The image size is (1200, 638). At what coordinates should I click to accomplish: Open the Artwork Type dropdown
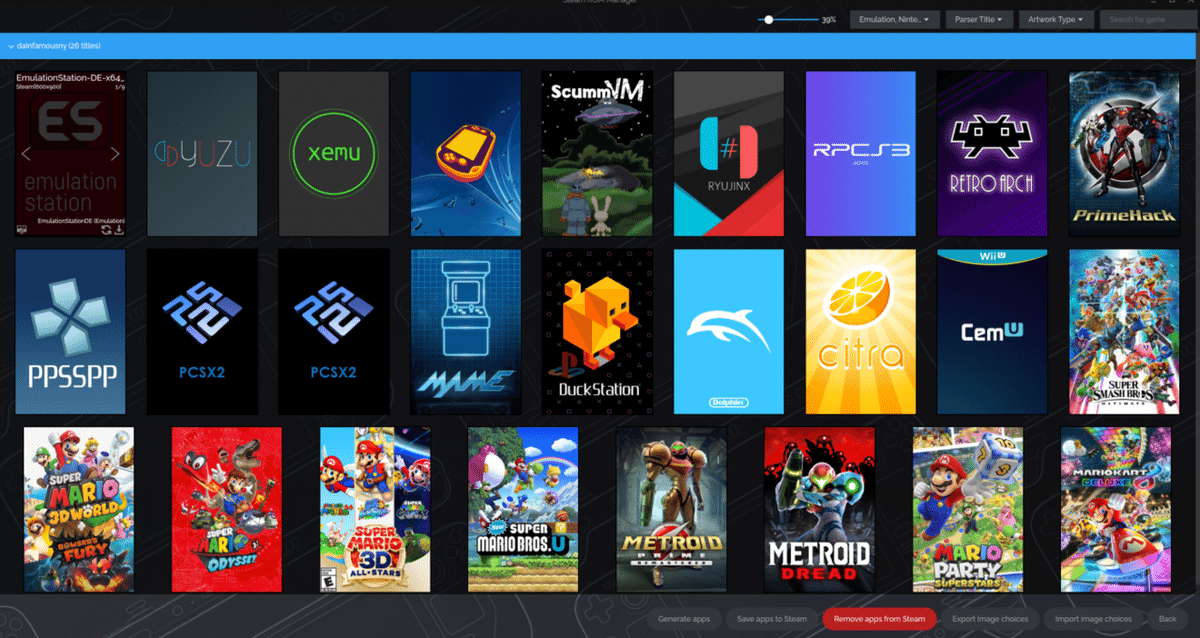[x=1056, y=19]
